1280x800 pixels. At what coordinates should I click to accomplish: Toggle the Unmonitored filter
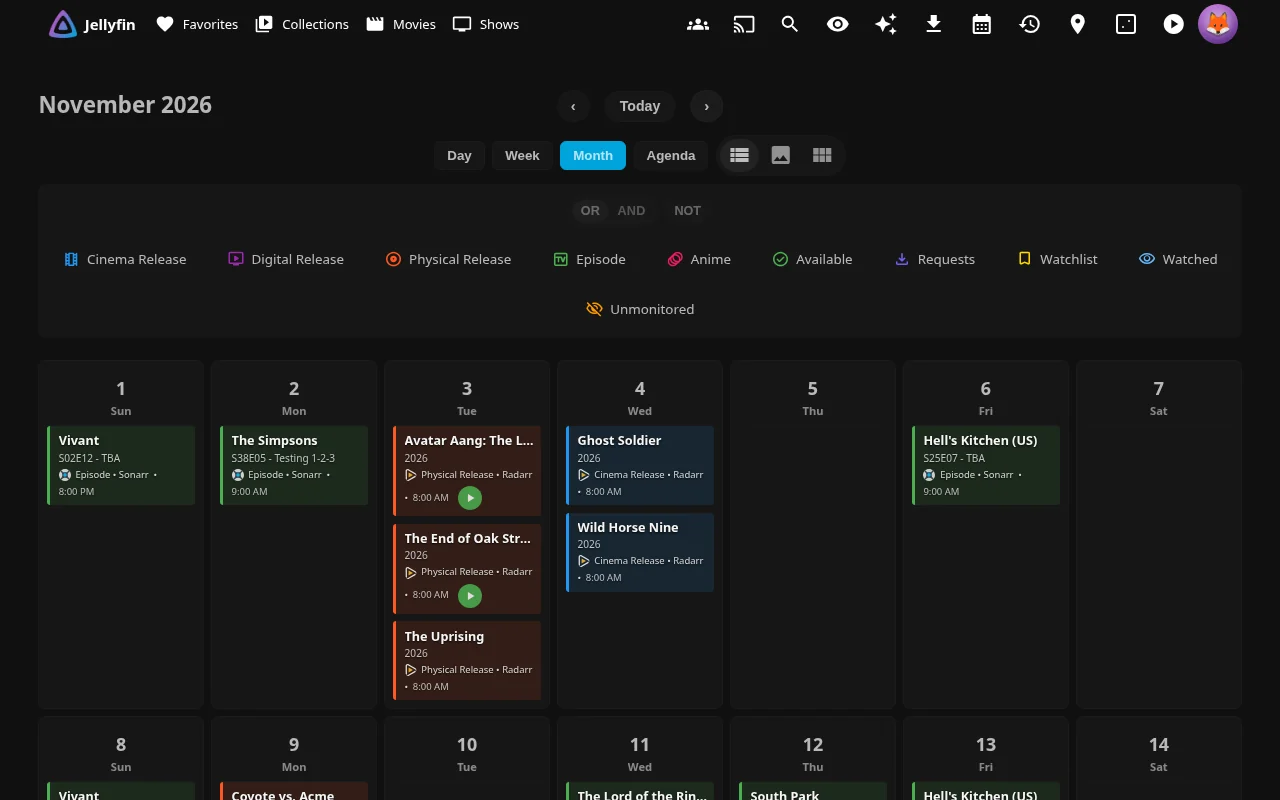(x=640, y=309)
